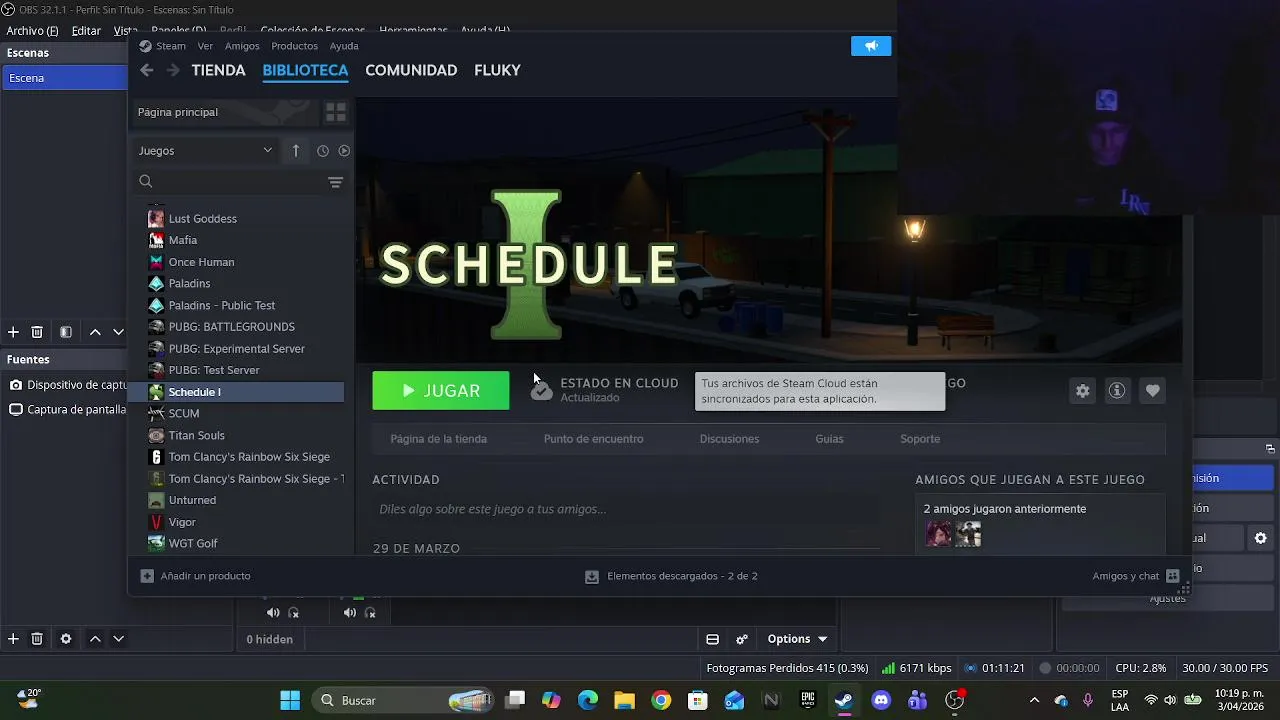This screenshot has width=1280, height=720.
Task: Go to the COMUNIDAD section
Action: (411, 70)
